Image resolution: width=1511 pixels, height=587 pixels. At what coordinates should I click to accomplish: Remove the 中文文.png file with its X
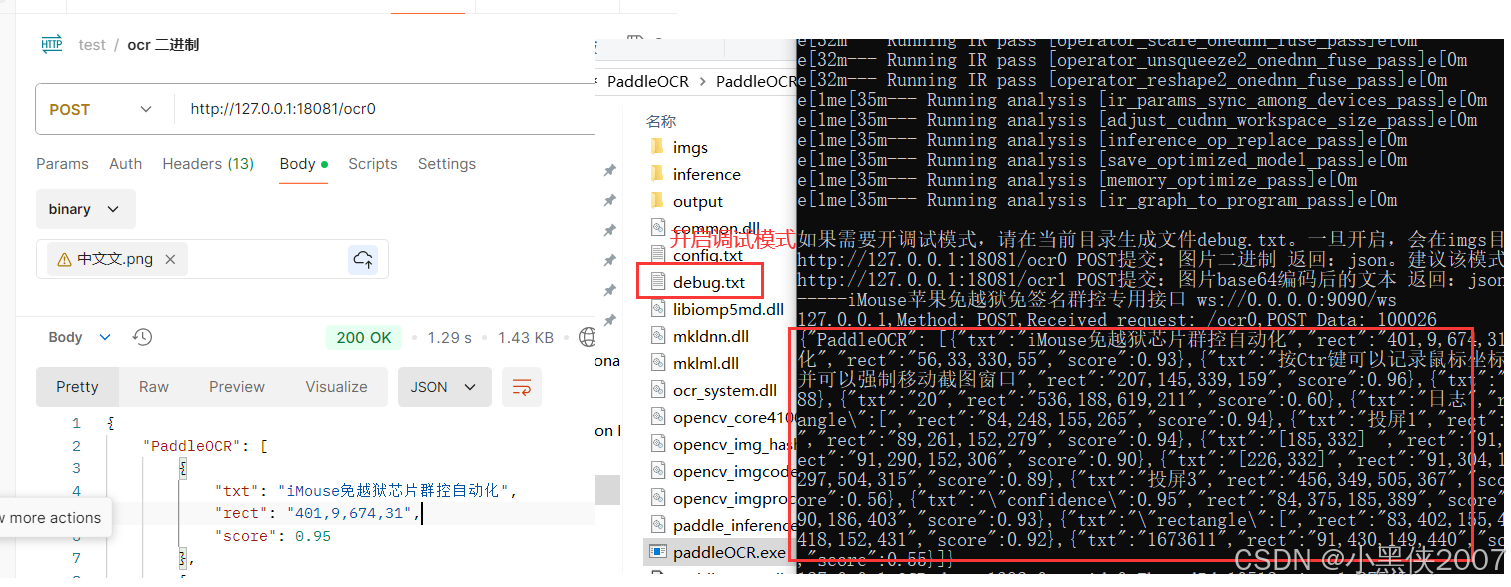pos(170,259)
